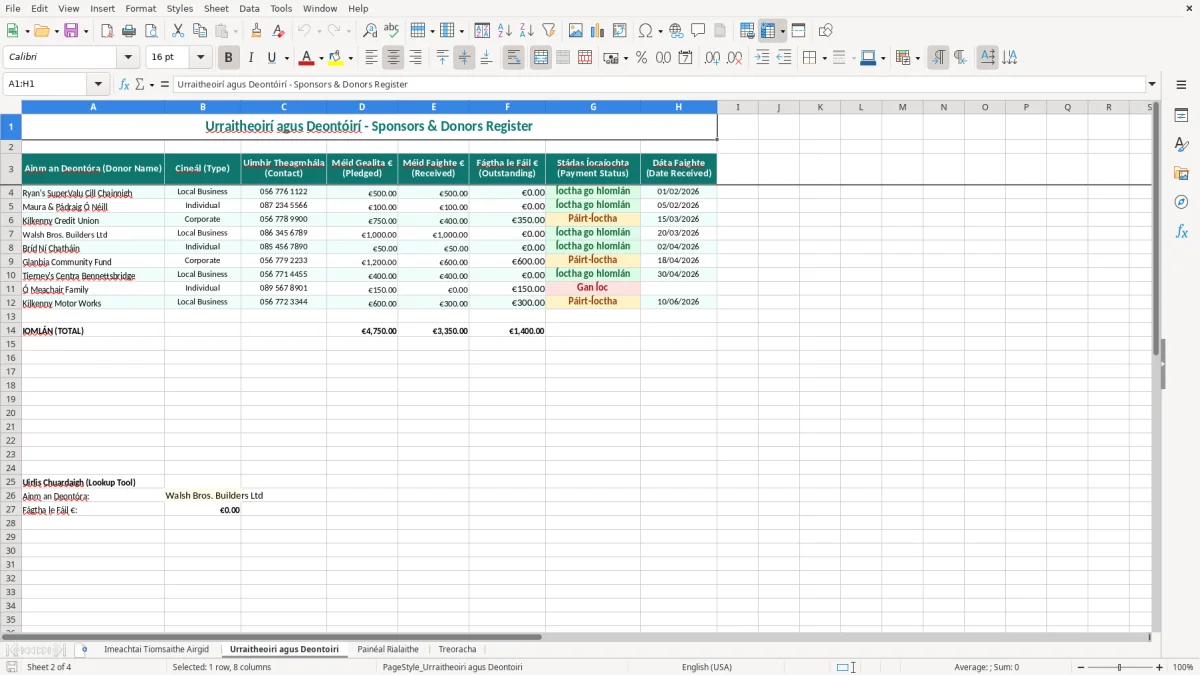Open the Format menu
Viewport: 1200px width, 675px height.
point(141,8)
